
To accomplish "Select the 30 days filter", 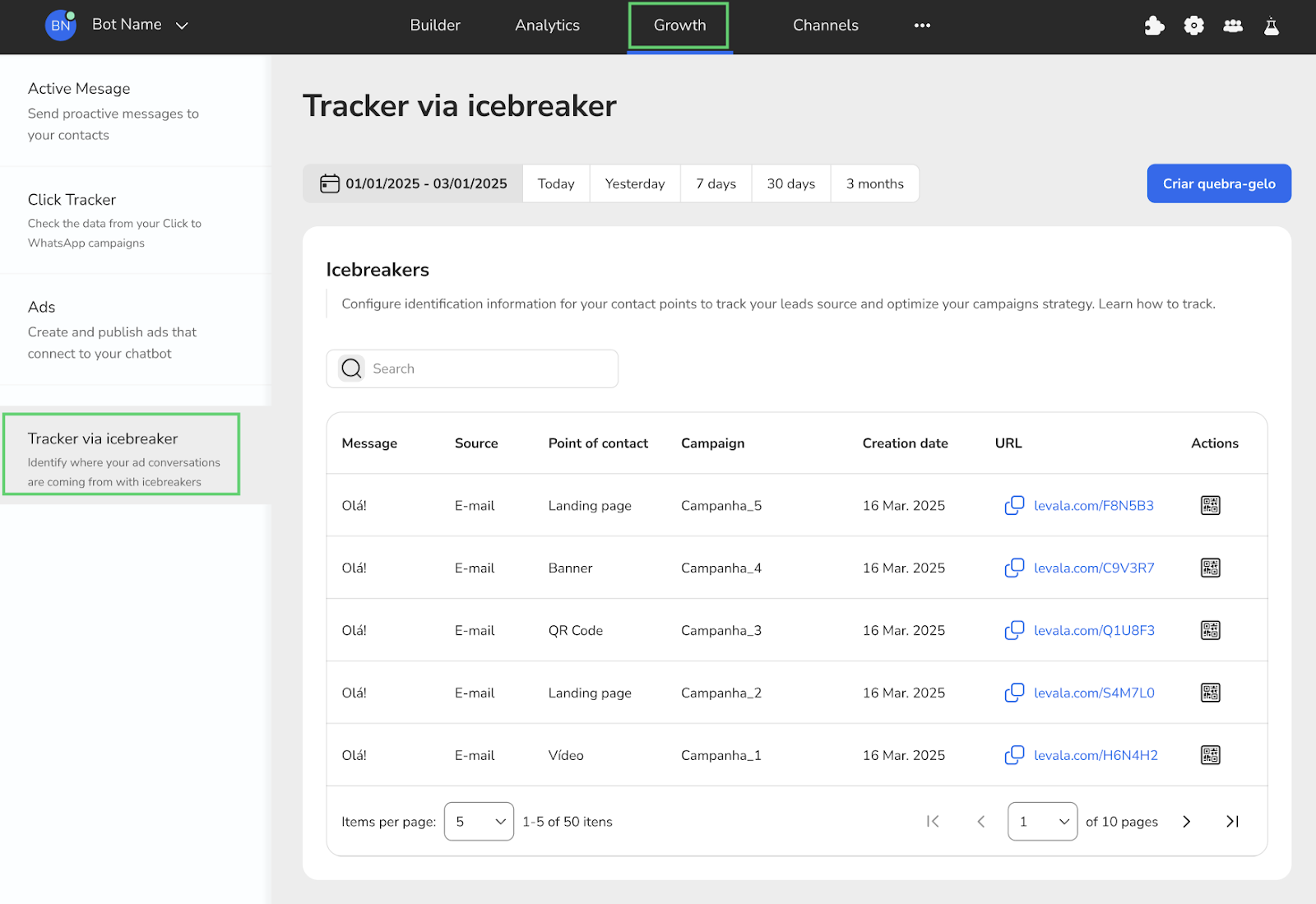I will (x=790, y=183).
